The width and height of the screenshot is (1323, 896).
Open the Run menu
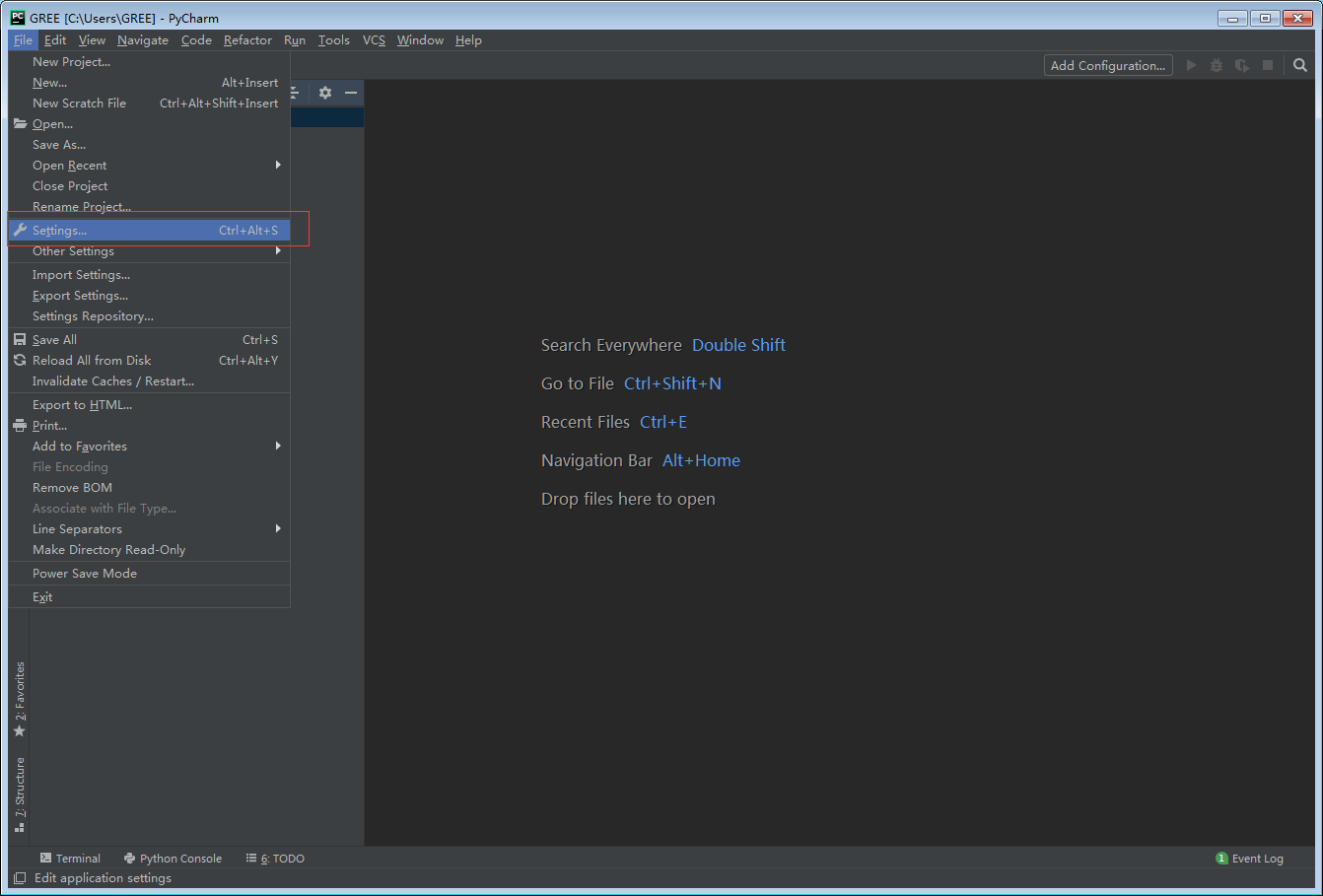295,40
